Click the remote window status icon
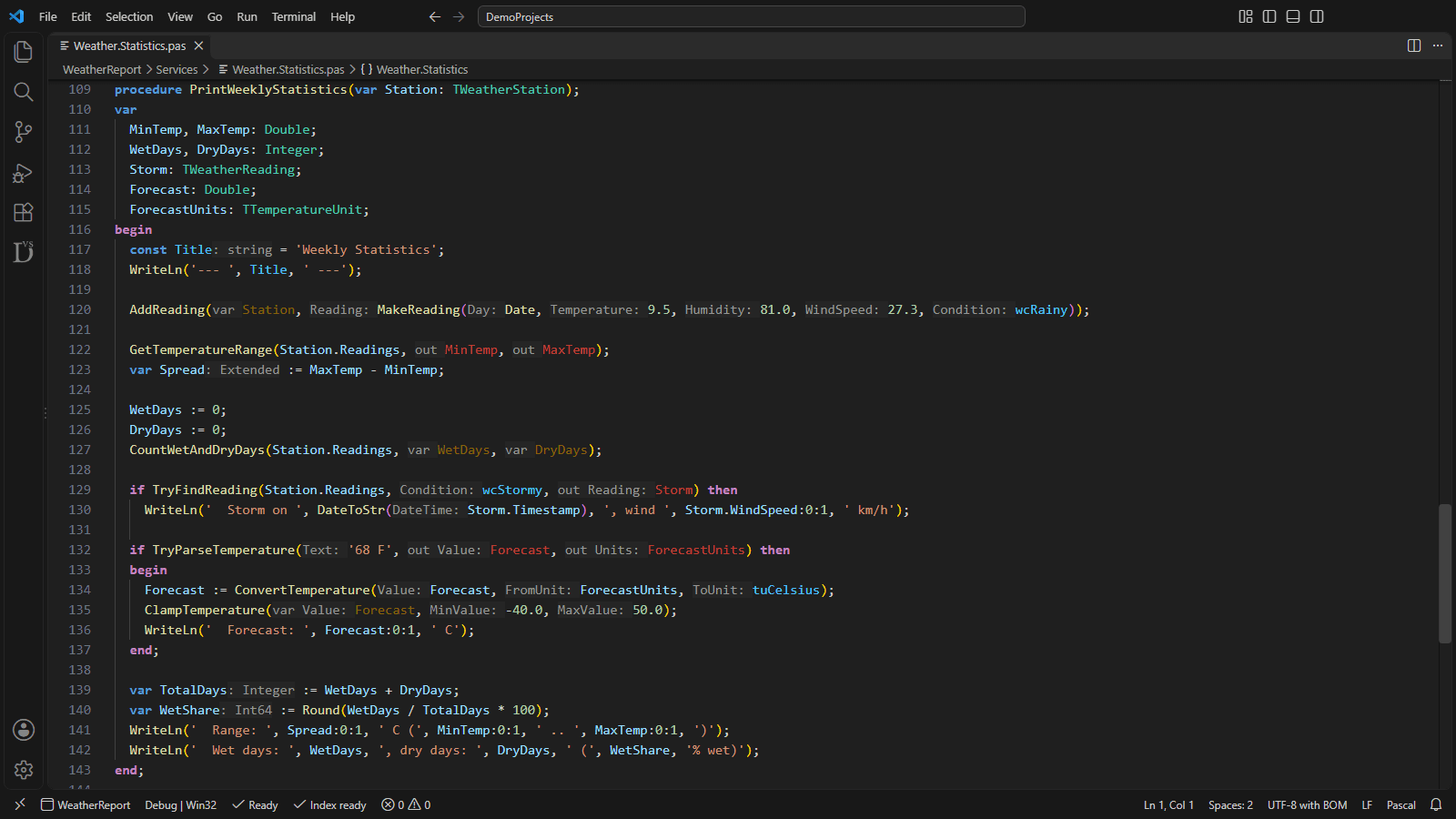The image size is (1456, 819). (x=19, y=804)
